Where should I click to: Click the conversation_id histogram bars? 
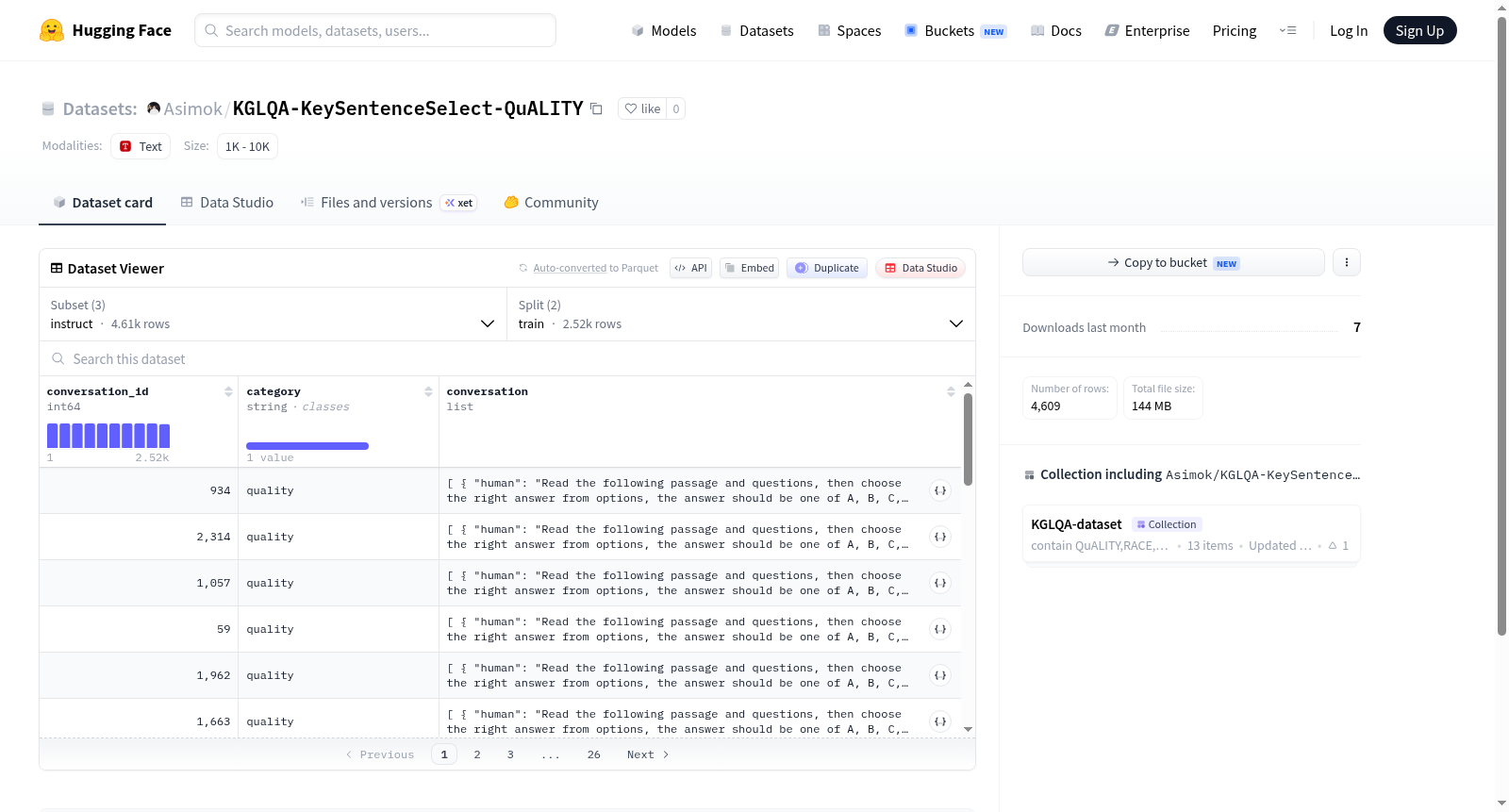(x=108, y=436)
